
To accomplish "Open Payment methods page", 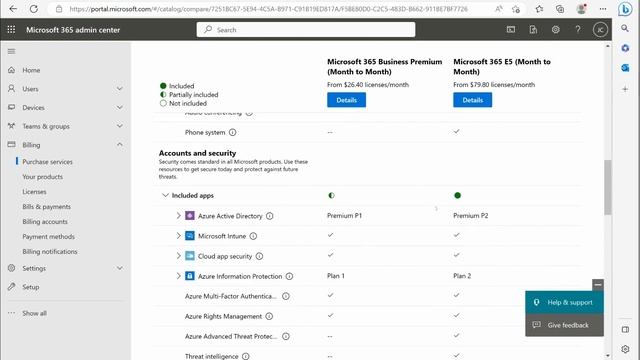I will [x=48, y=237].
